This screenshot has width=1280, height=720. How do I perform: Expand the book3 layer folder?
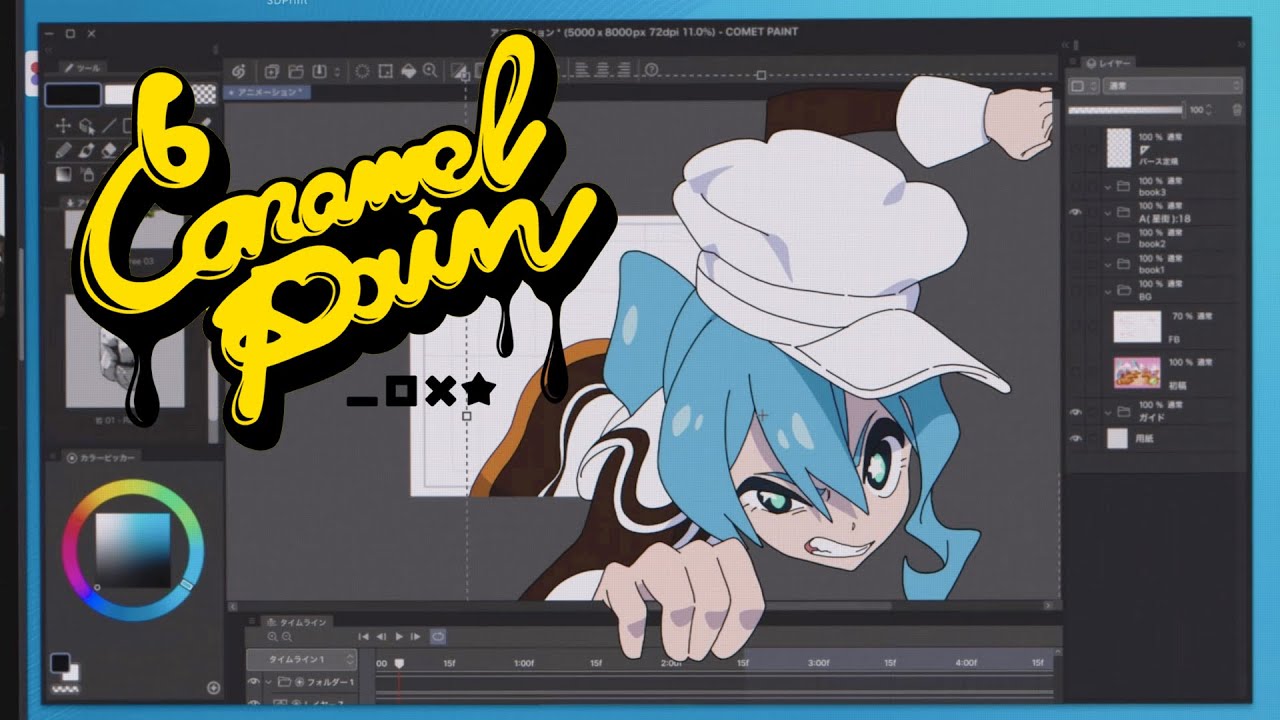pos(1108,186)
